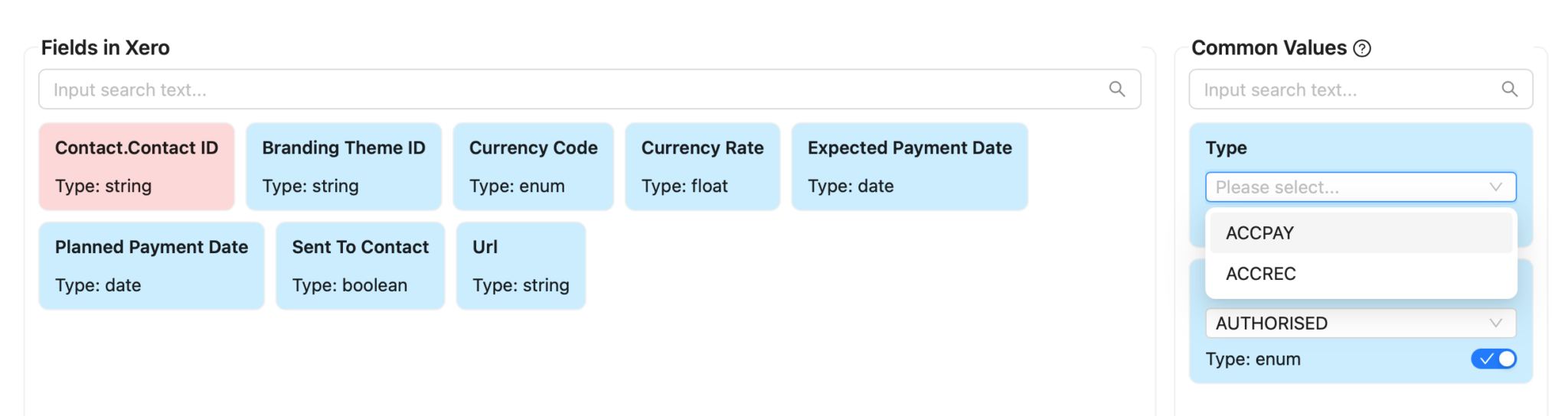Click the Type card heading in Common Values

(x=1226, y=148)
